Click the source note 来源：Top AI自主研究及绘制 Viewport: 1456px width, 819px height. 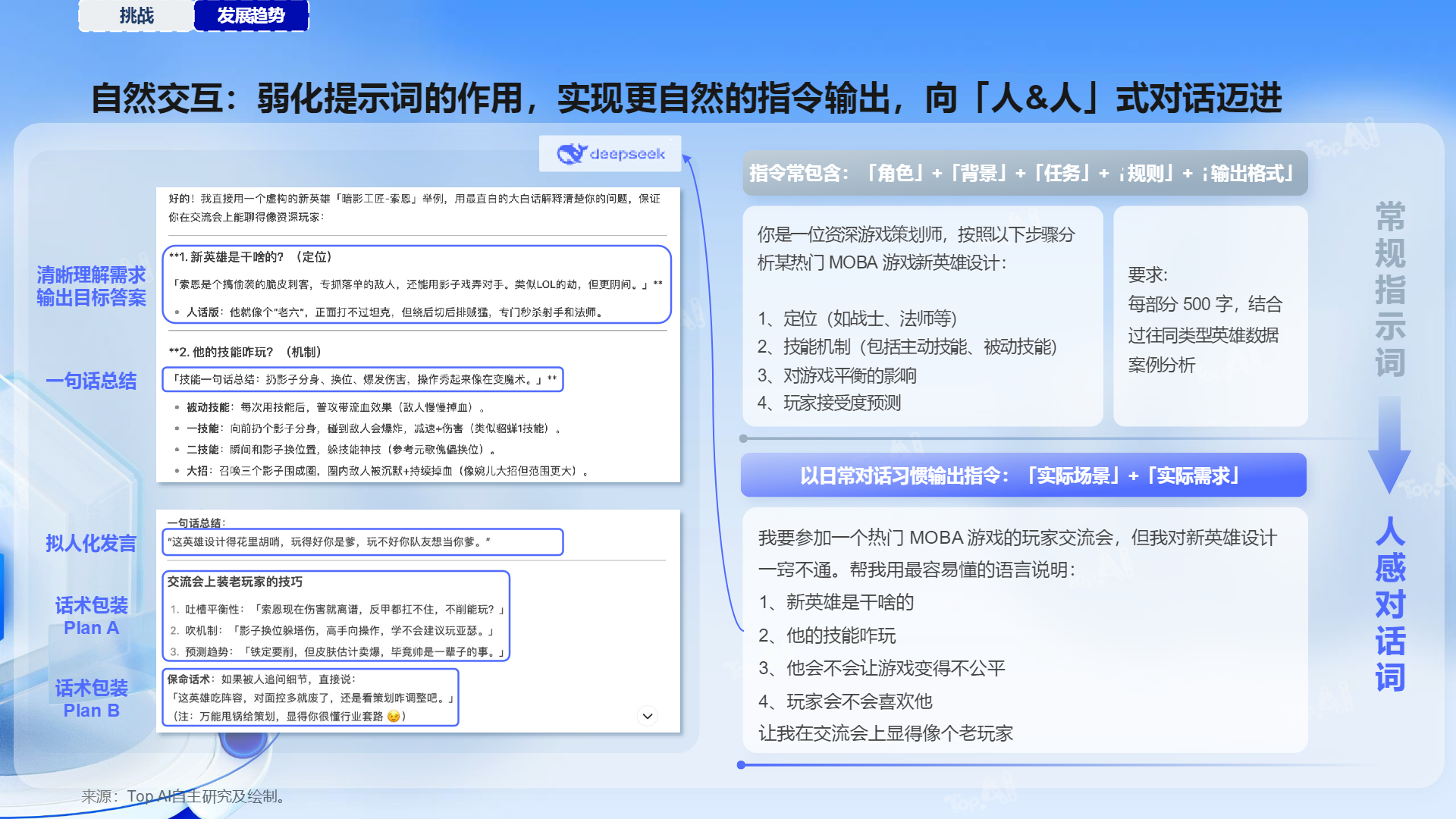coord(184,796)
